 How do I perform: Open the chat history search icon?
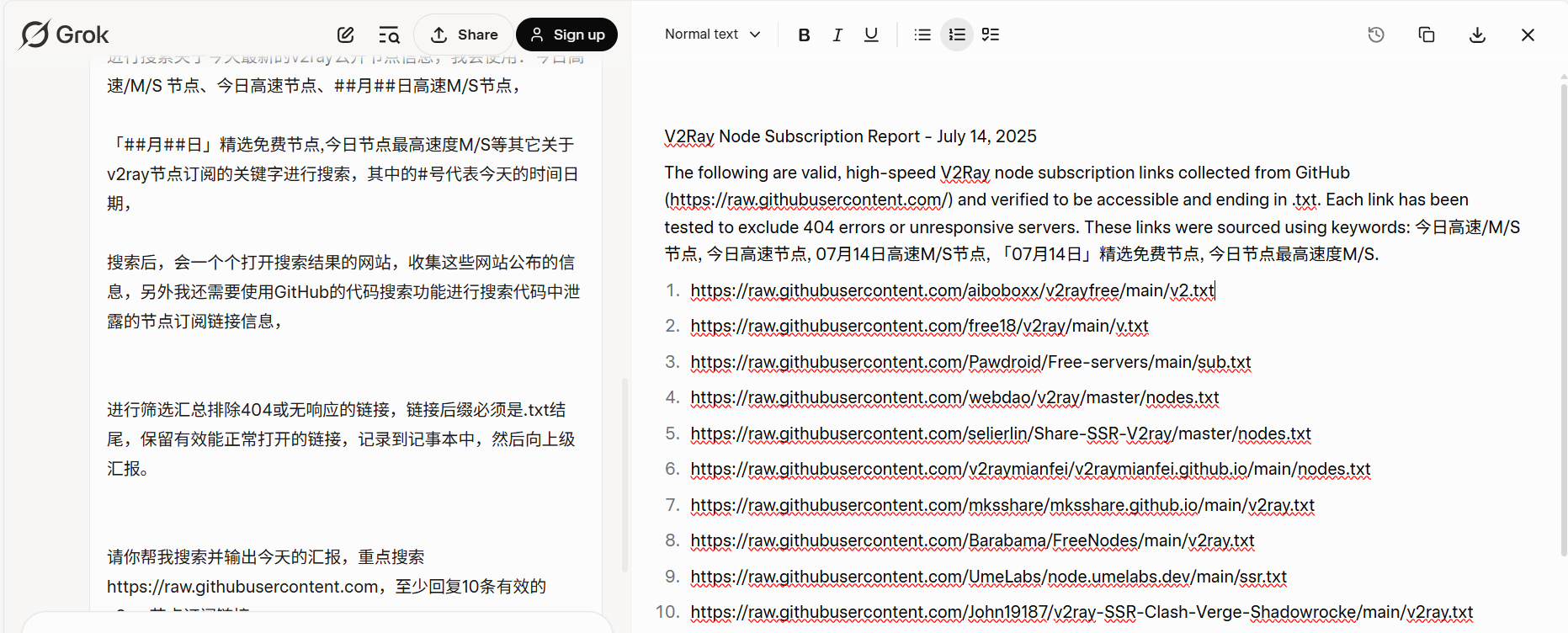coord(389,35)
